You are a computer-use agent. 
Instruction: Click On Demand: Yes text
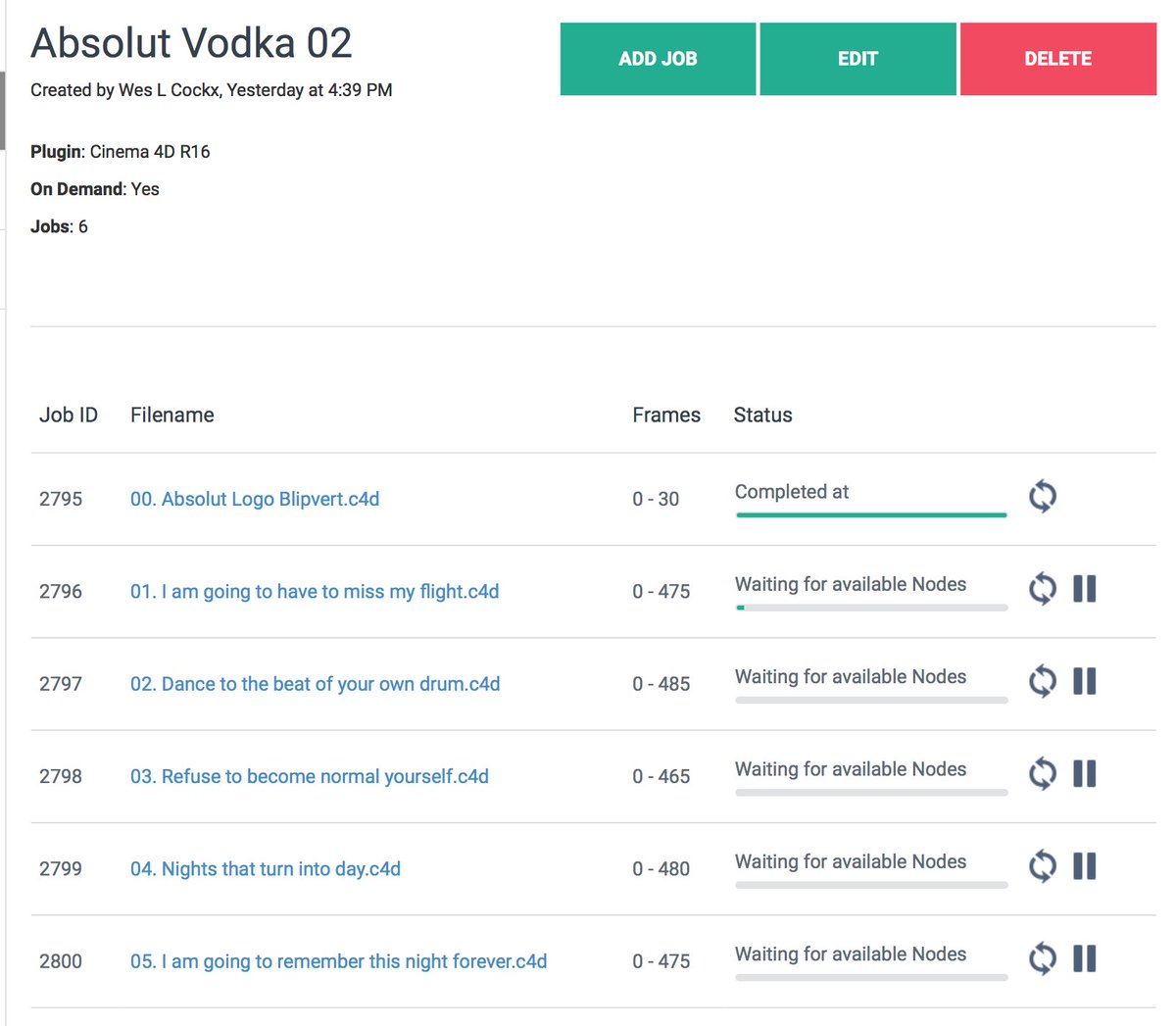[x=95, y=189]
